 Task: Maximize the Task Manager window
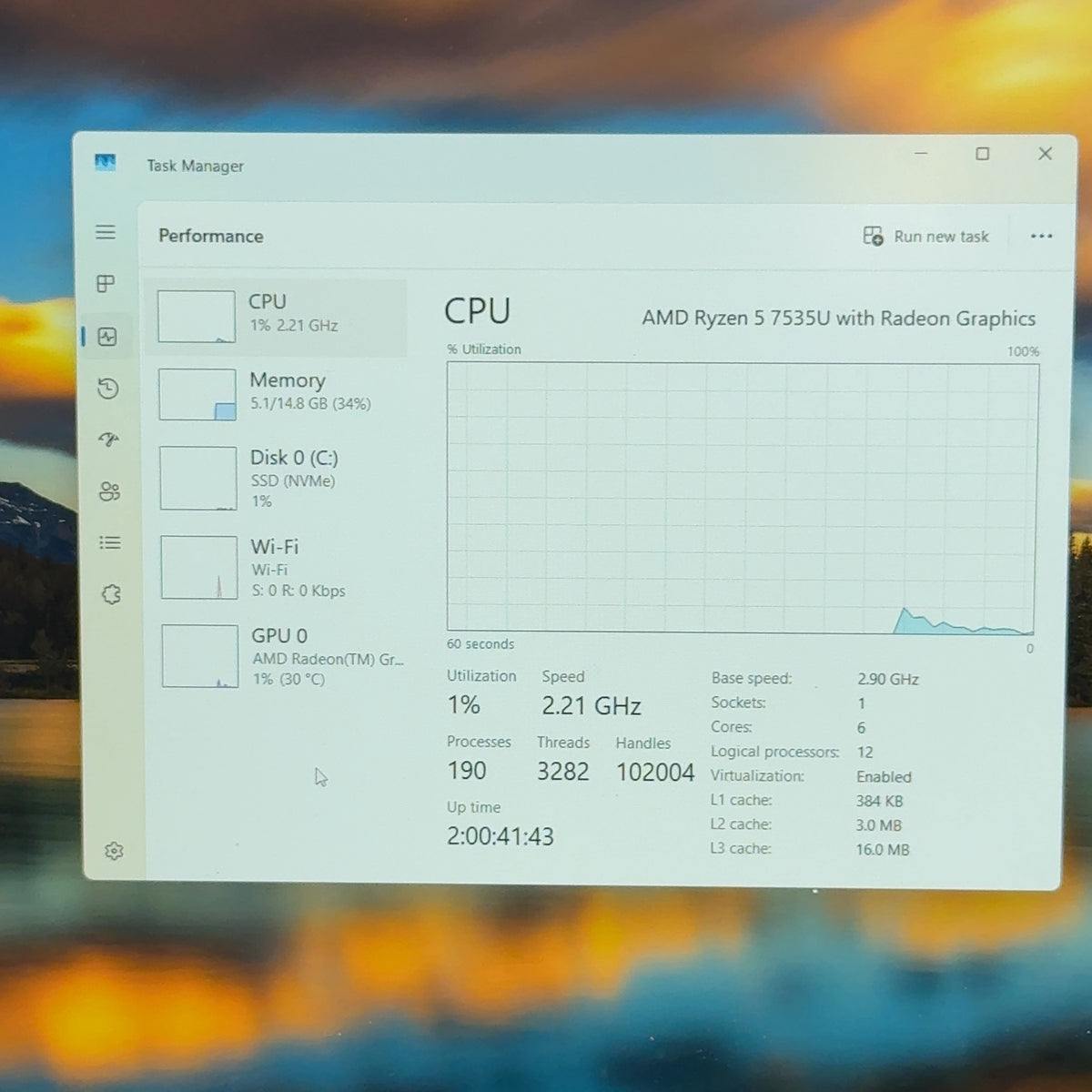coord(982,154)
